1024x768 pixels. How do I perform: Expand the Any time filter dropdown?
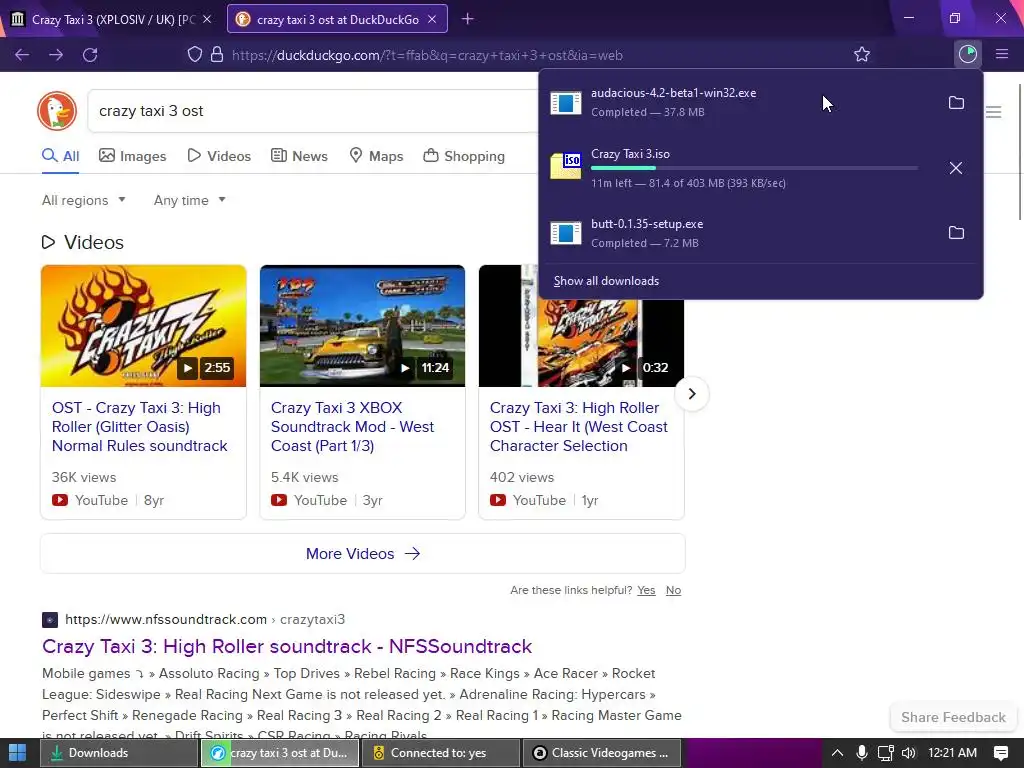(x=189, y=200)
